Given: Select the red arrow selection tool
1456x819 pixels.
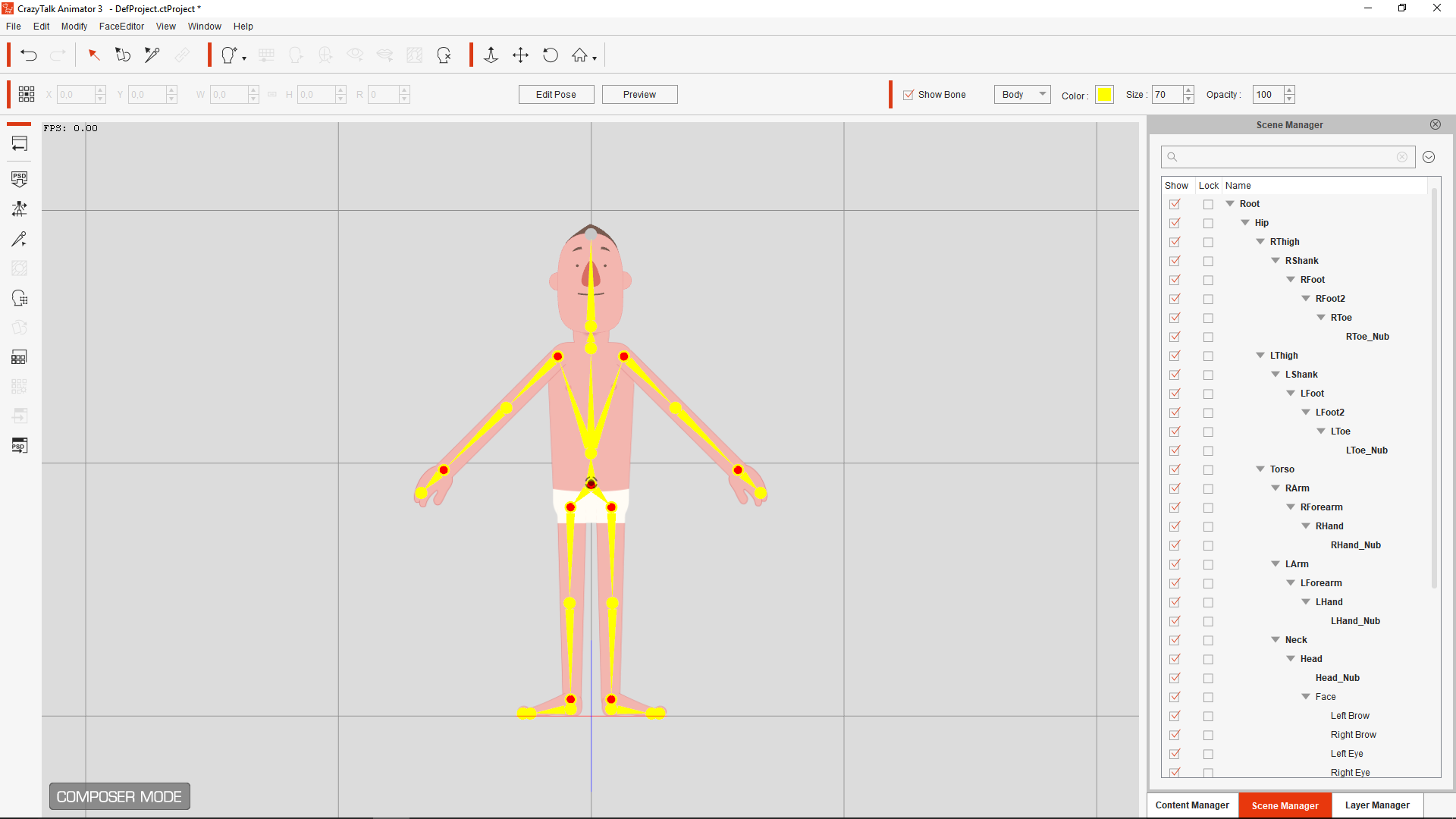Looking at the screenshot, I should tap(93, 55).
